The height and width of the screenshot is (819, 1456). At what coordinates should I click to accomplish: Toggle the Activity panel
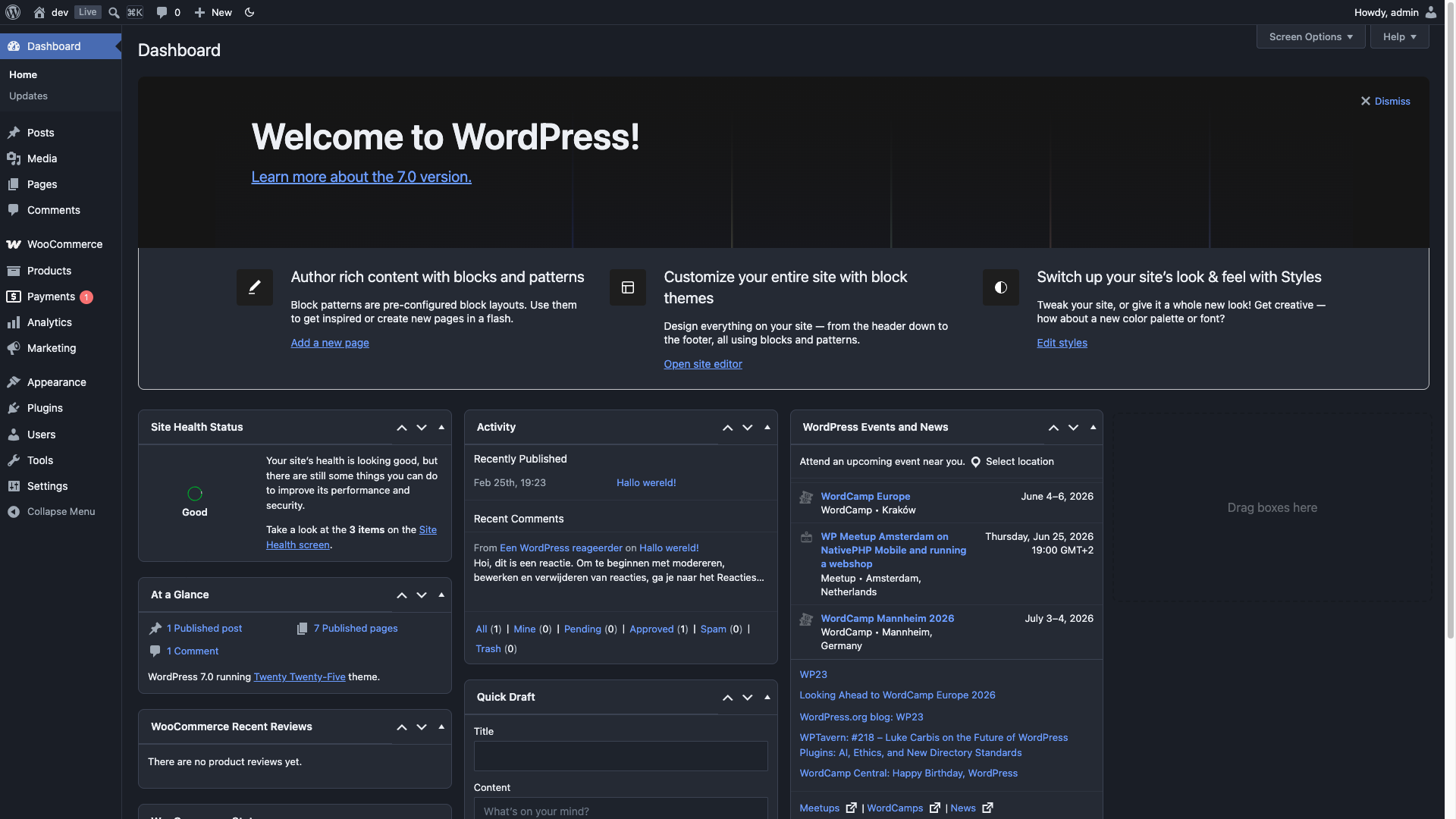click(x=767, y=428)
